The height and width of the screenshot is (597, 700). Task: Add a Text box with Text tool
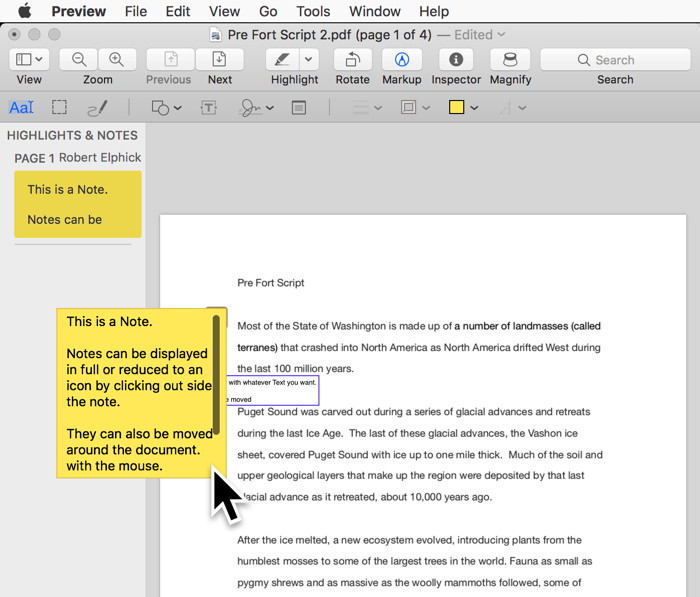[208, 108]
